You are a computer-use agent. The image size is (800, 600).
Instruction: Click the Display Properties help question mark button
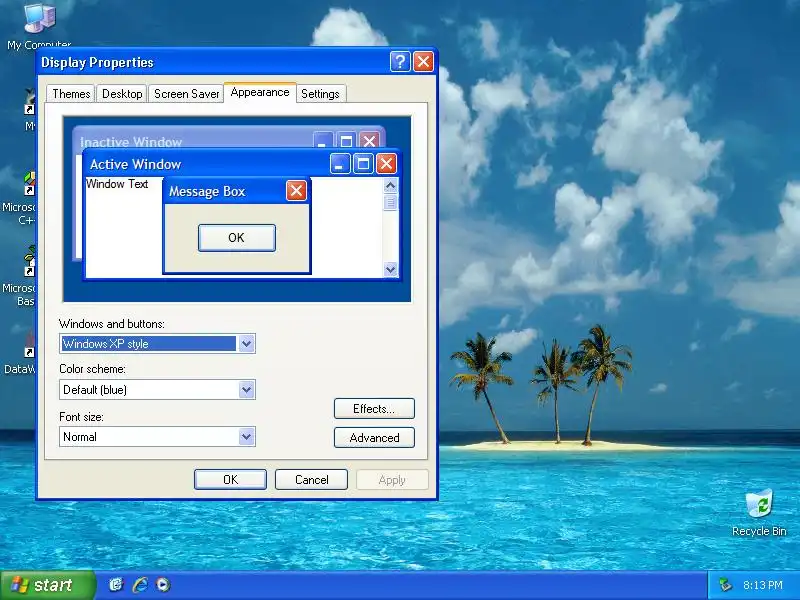400,62
